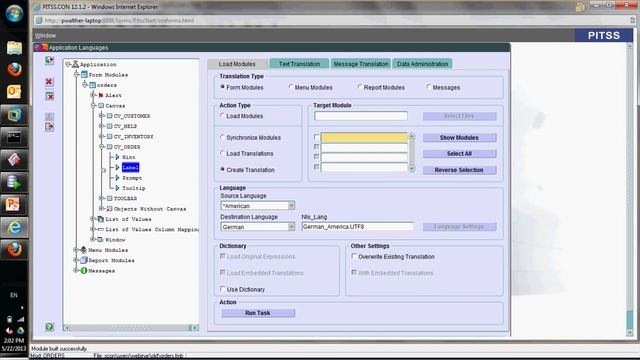
Task: Click the Form Modules node icon
Action: click(84, 75)
